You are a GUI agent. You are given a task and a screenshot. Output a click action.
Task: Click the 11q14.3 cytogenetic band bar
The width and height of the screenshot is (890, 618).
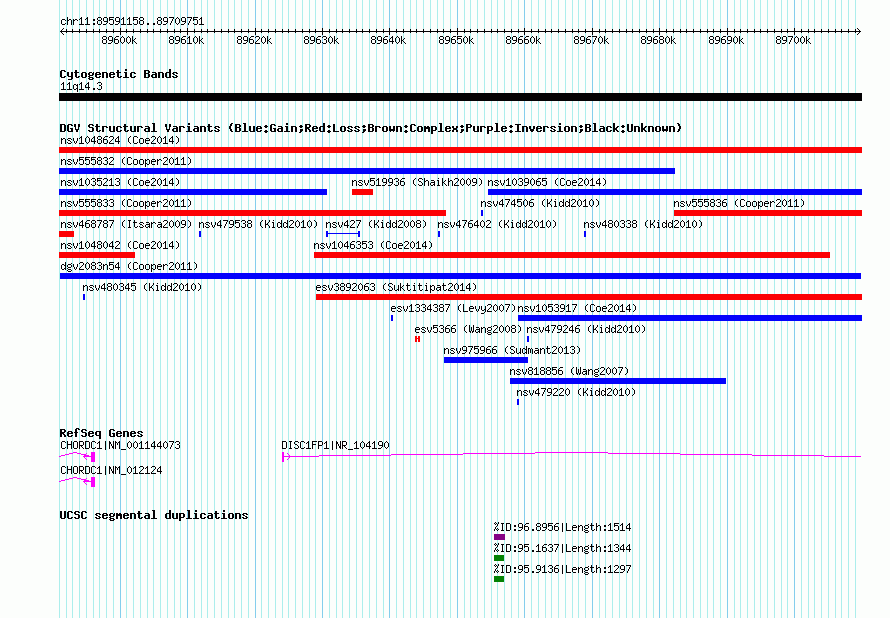click(460, 97)
